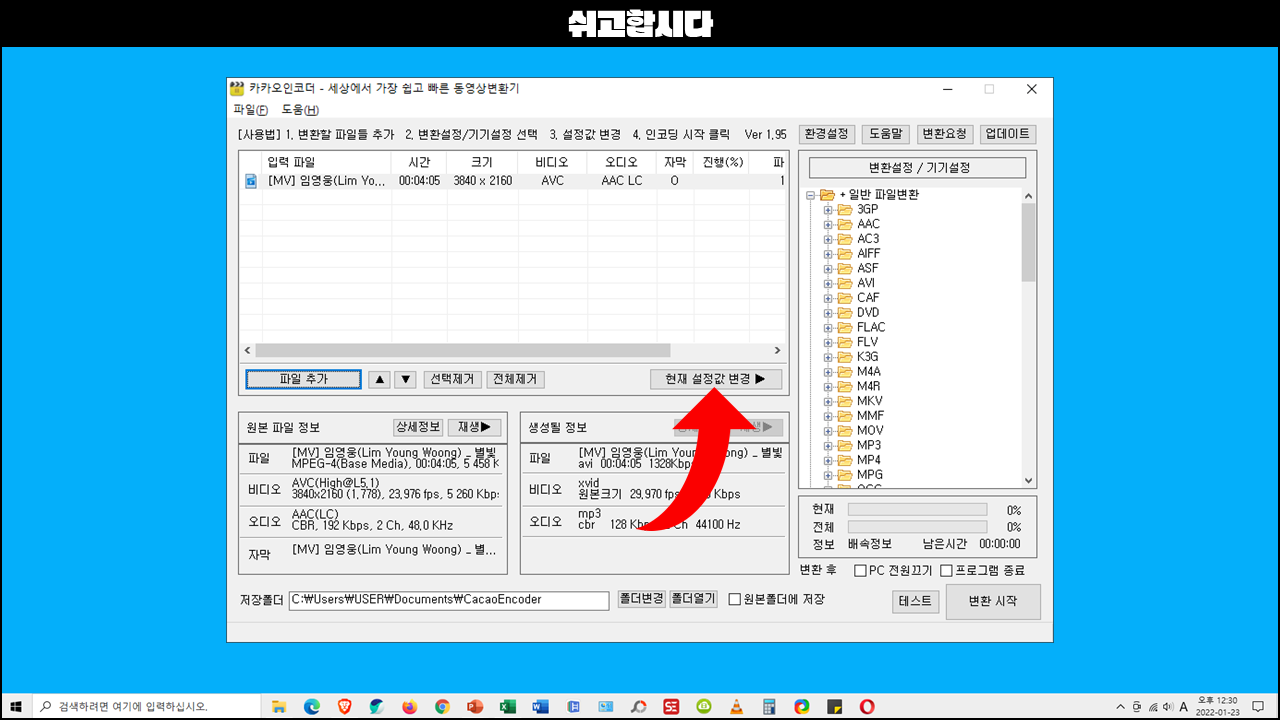Viewport: 1280px width, 720px height.
Task: Expand the AVI format node
Action: pyautogui.click(x=828, y=283)
